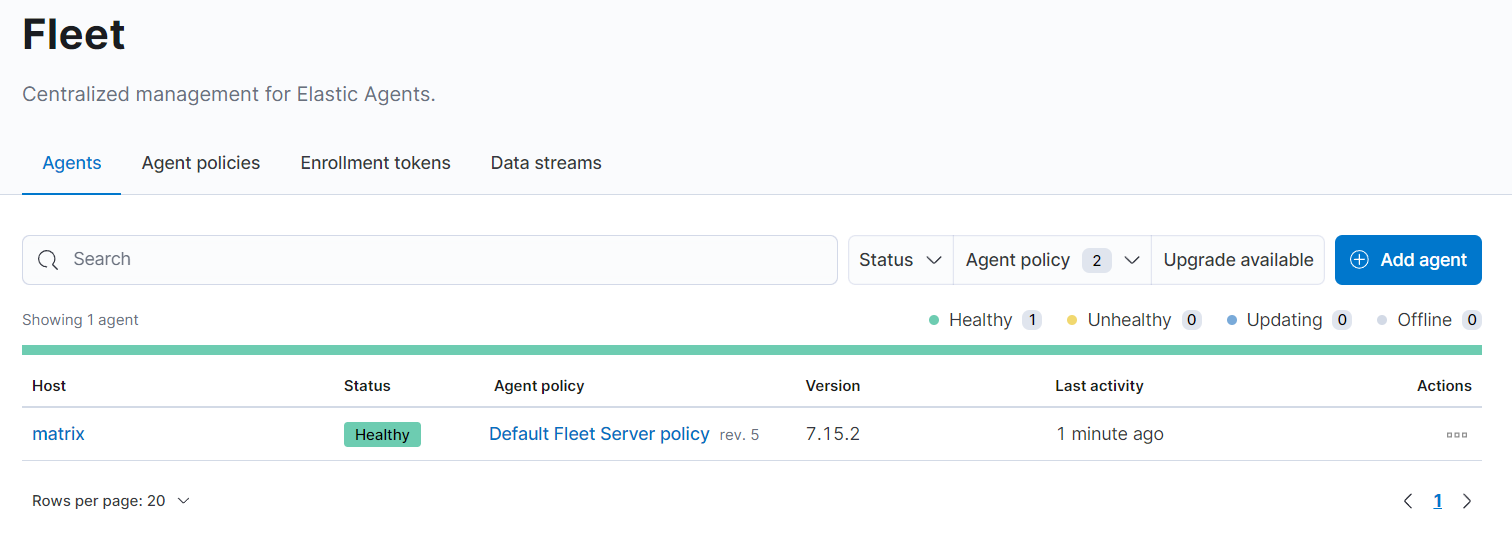Switch to the Agent policies tab

click(201, 163)
